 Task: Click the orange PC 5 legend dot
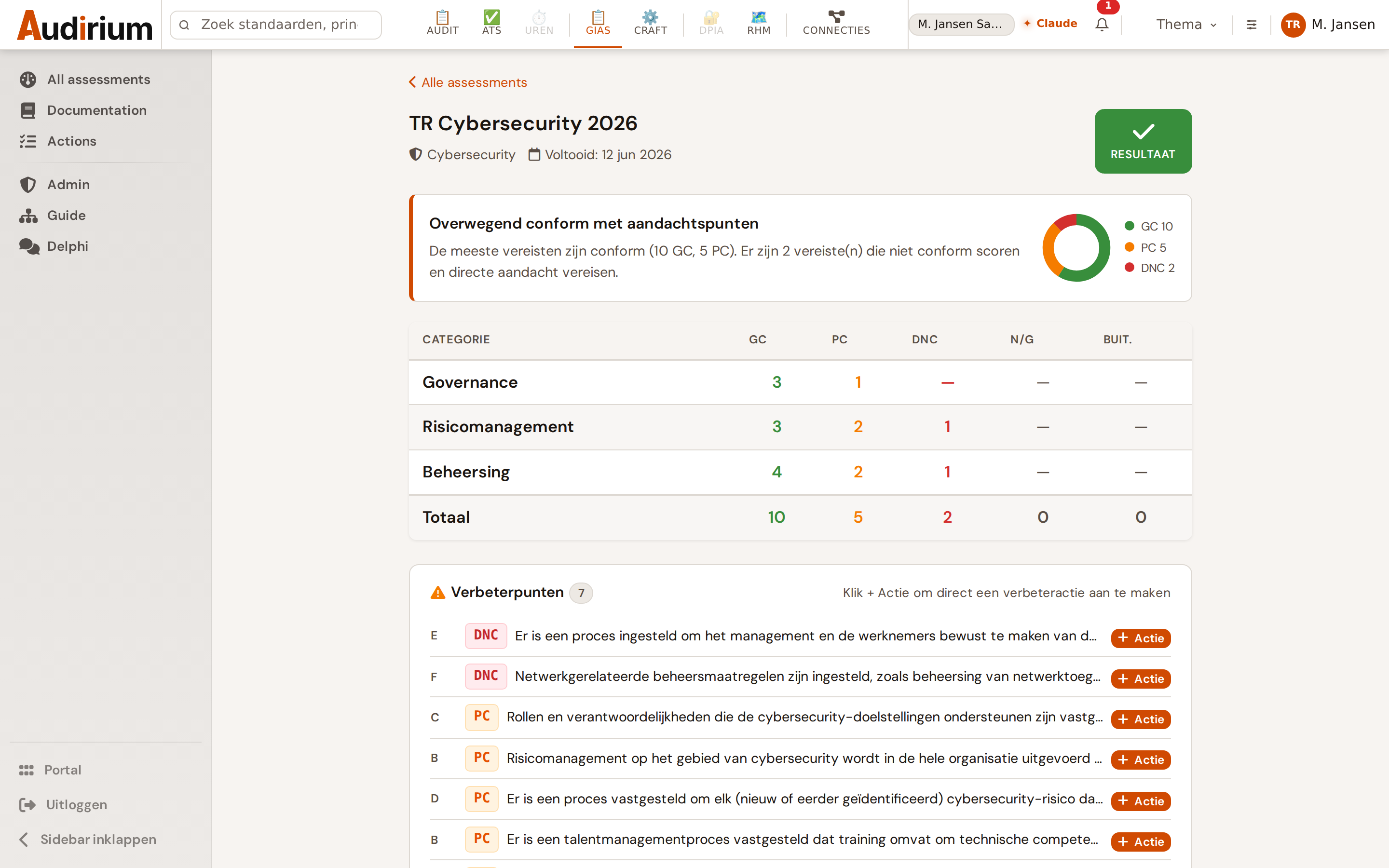[1129, 247]
